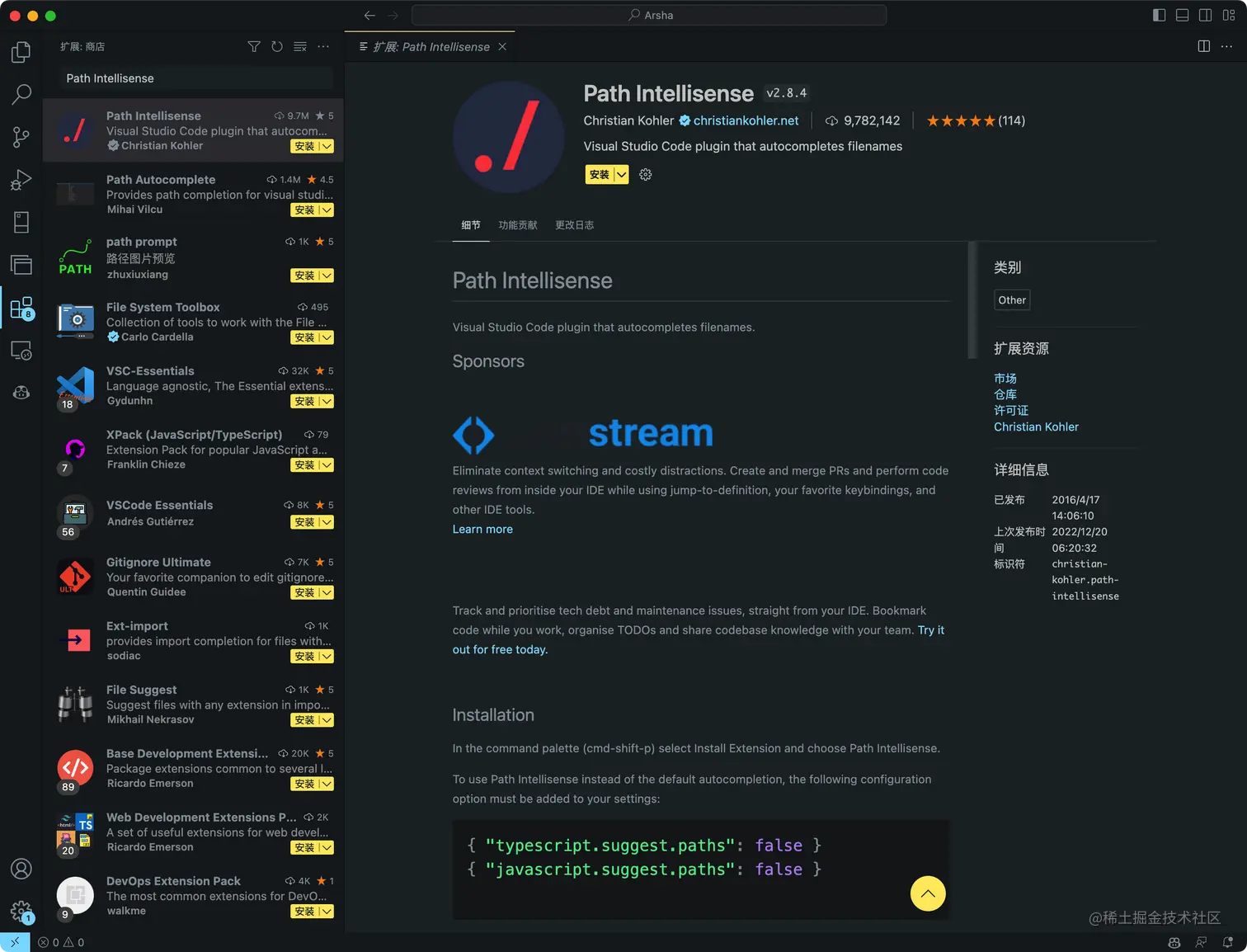The width and height of the screenshot is (1247, 952).
Task: Click the Learn more link
Action: pyautogui.click(x=482, y=530)
